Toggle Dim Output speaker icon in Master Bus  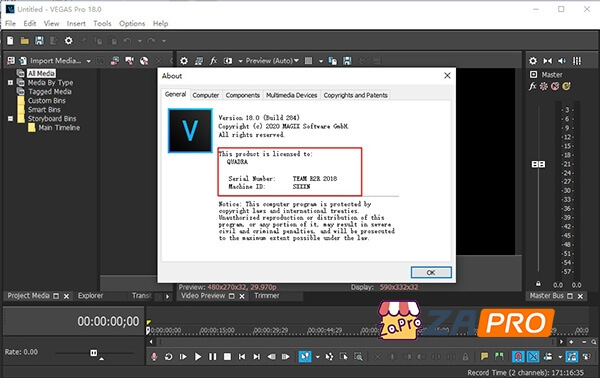[x=562, y=61]
